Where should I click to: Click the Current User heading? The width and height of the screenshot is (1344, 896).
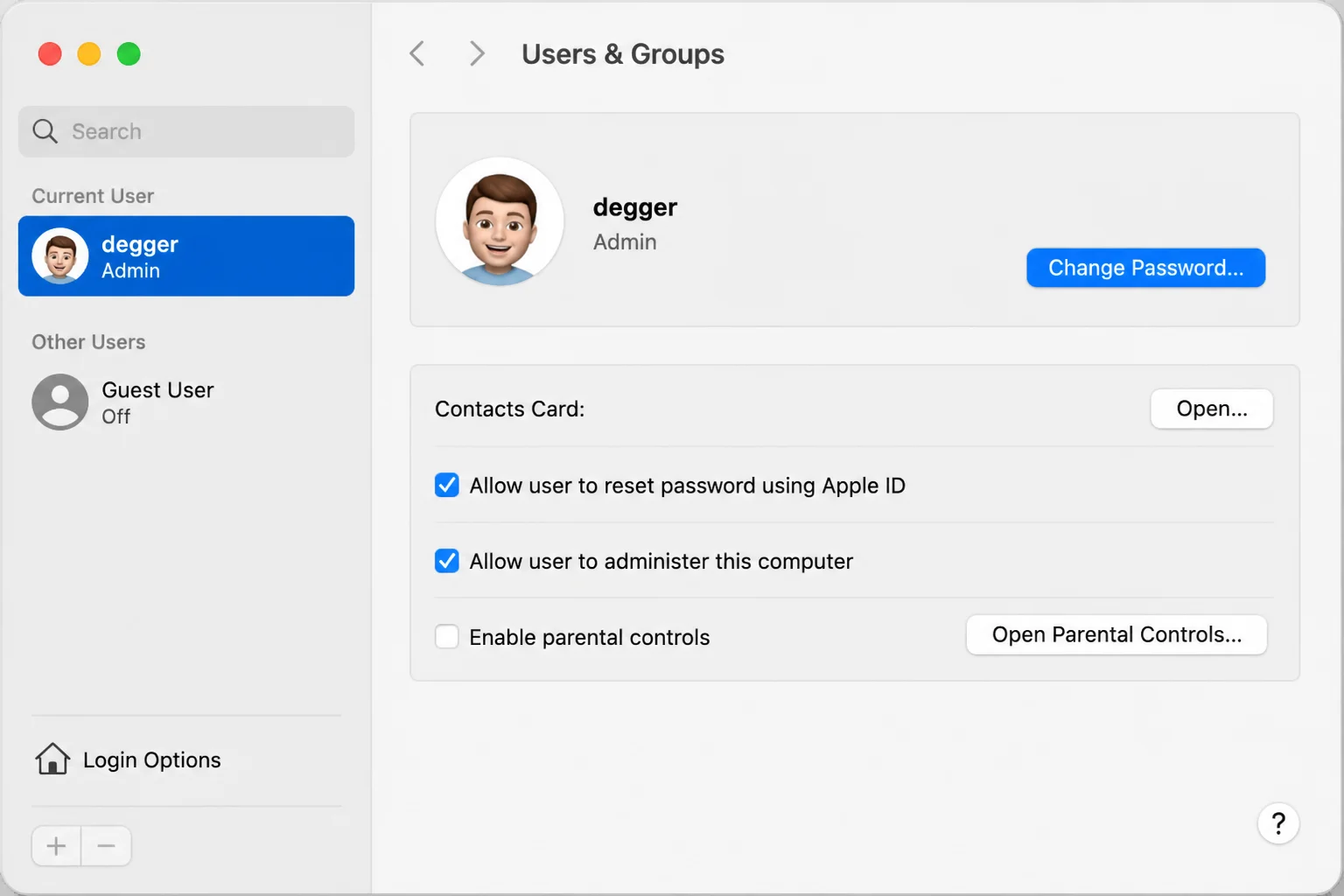[93, 196]
